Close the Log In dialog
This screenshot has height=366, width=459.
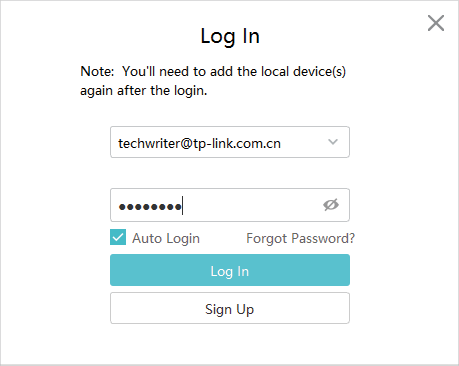[436, 23]
